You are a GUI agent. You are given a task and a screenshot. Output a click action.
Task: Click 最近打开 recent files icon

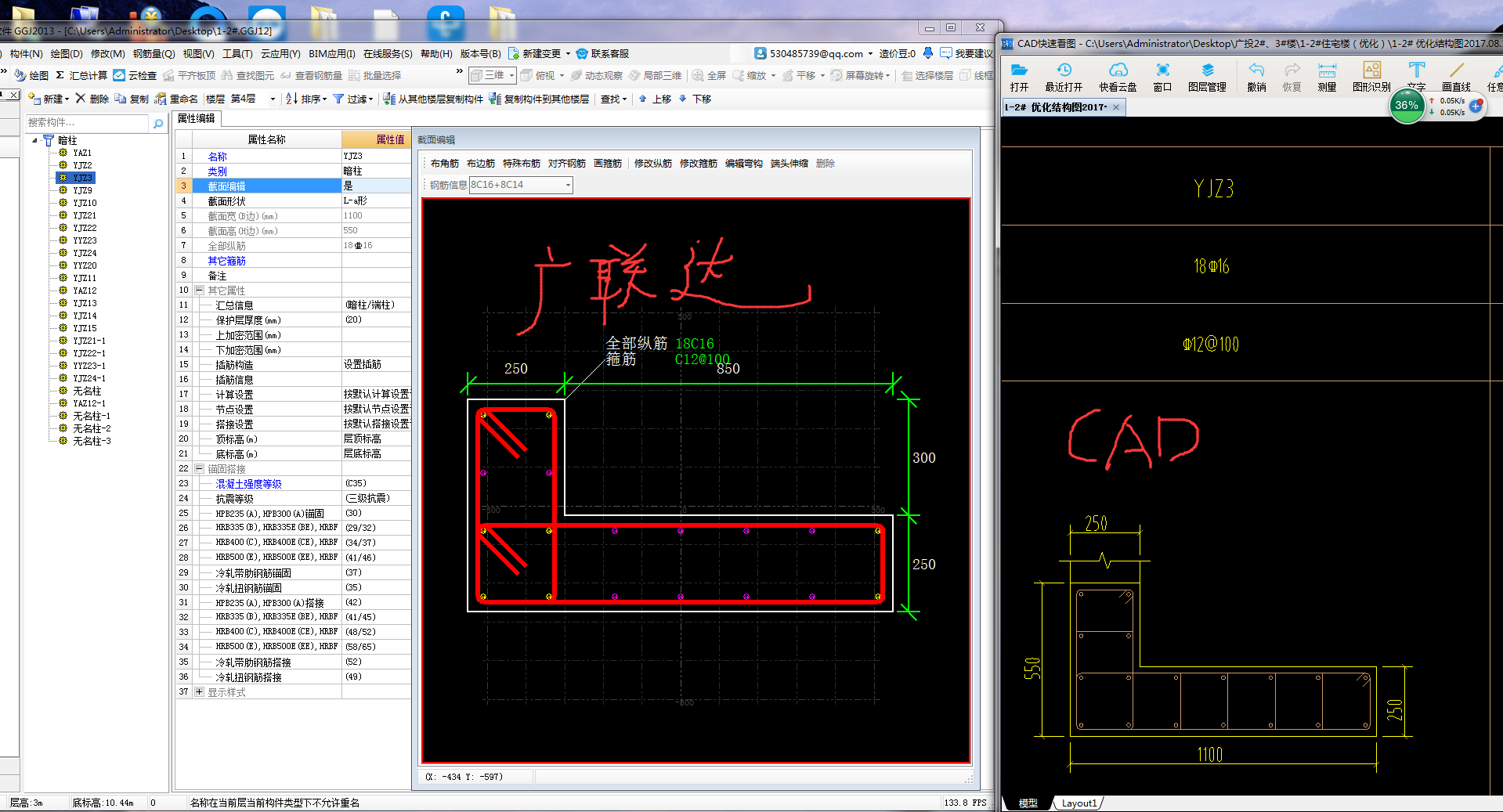coord(1064,77)
